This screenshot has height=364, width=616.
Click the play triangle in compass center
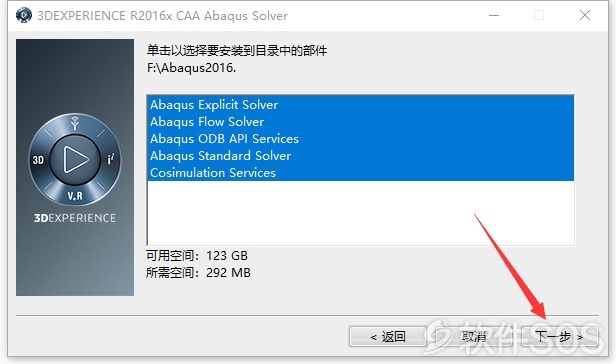(x=75, y=159)
